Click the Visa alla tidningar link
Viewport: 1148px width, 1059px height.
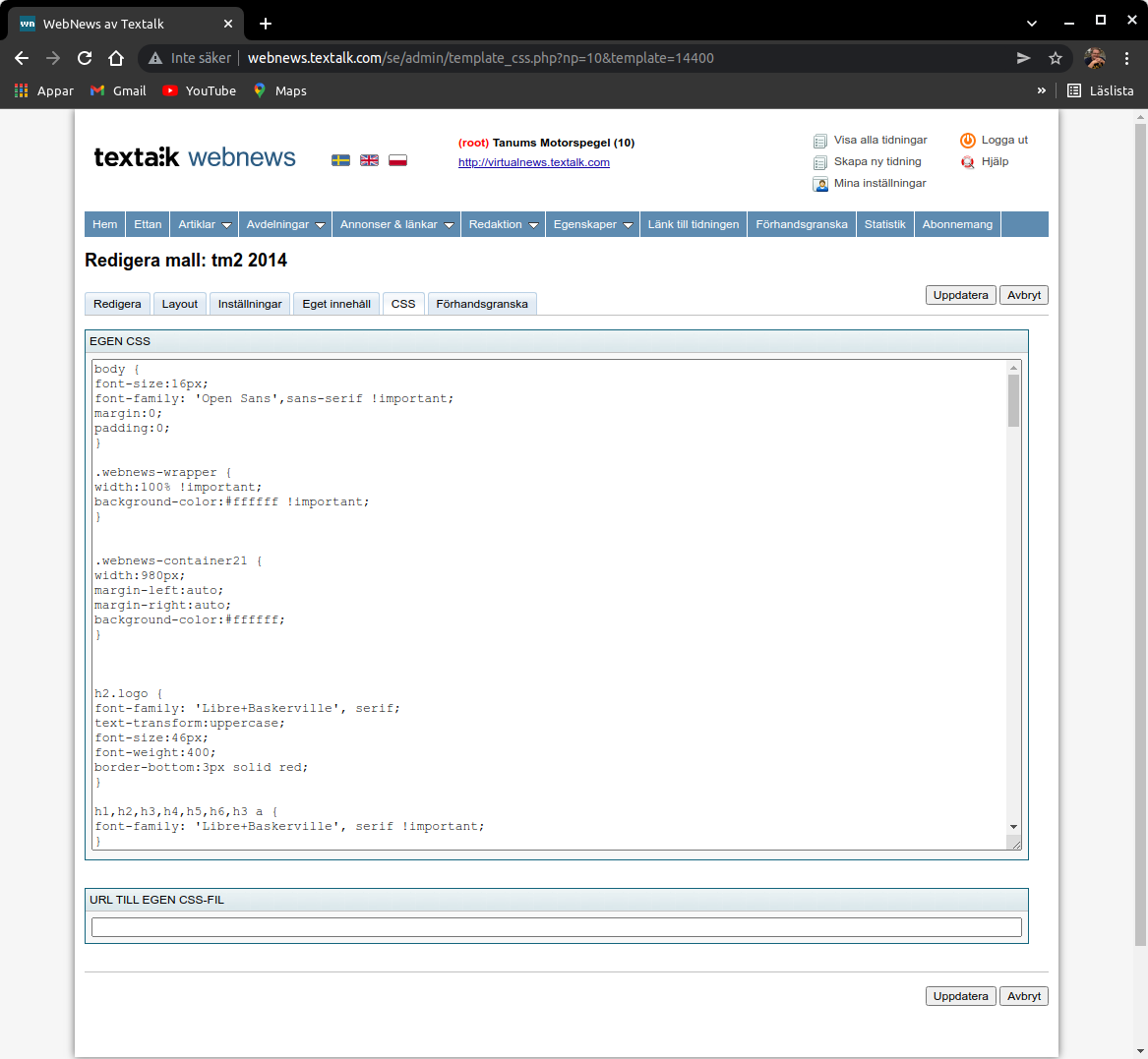[880, 140]
